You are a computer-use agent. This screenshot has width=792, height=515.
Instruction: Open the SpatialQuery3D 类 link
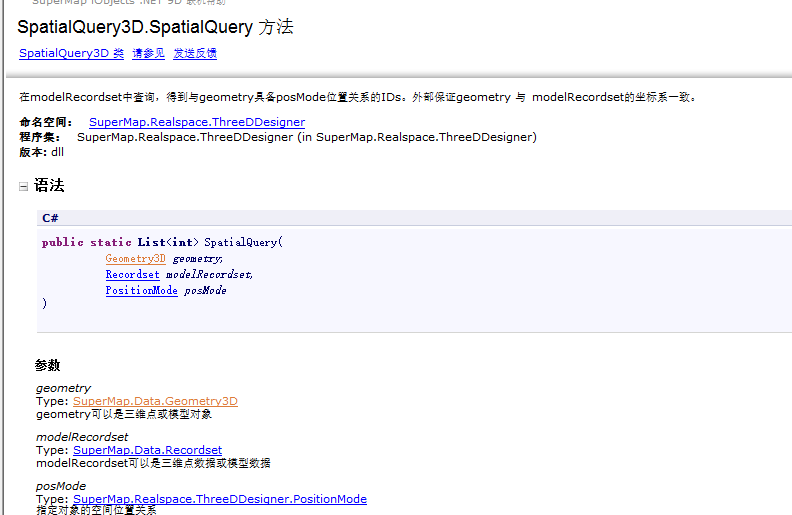tap(71, 53)
